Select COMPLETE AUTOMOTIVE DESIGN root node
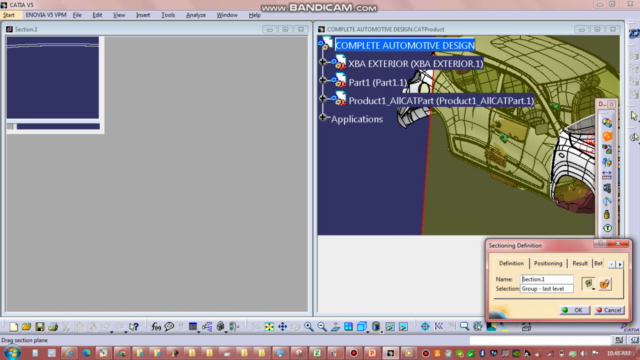This screenshot has height=360, width=640. pyautogui.click(x=404, y=45)
